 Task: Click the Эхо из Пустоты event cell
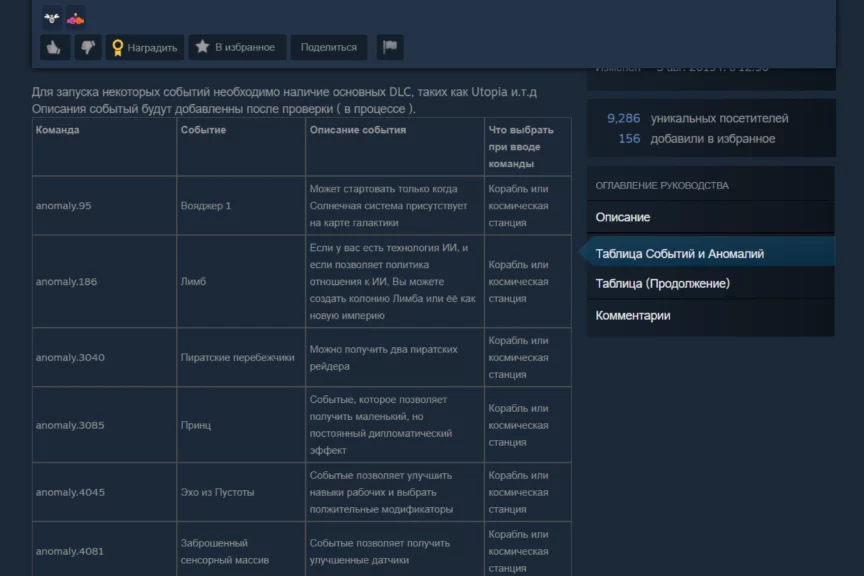tap(217, 493)
